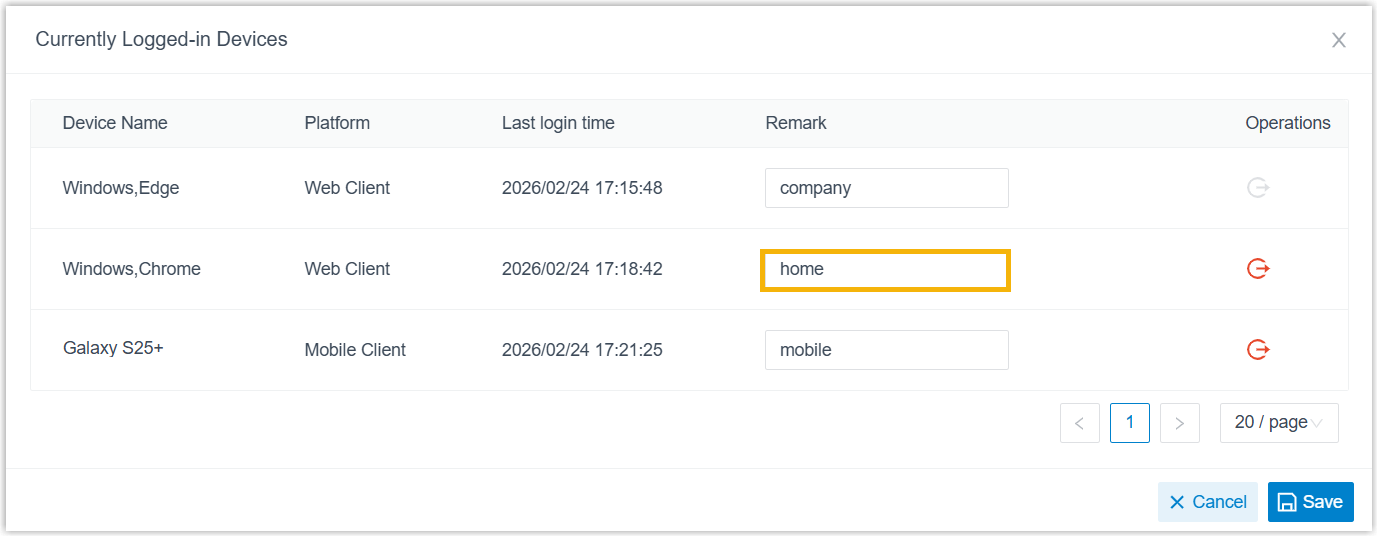Log out the Galaxy S25+ device
The height and width of the screenshot is (537, 1378).
click(x=1258, y=350)
